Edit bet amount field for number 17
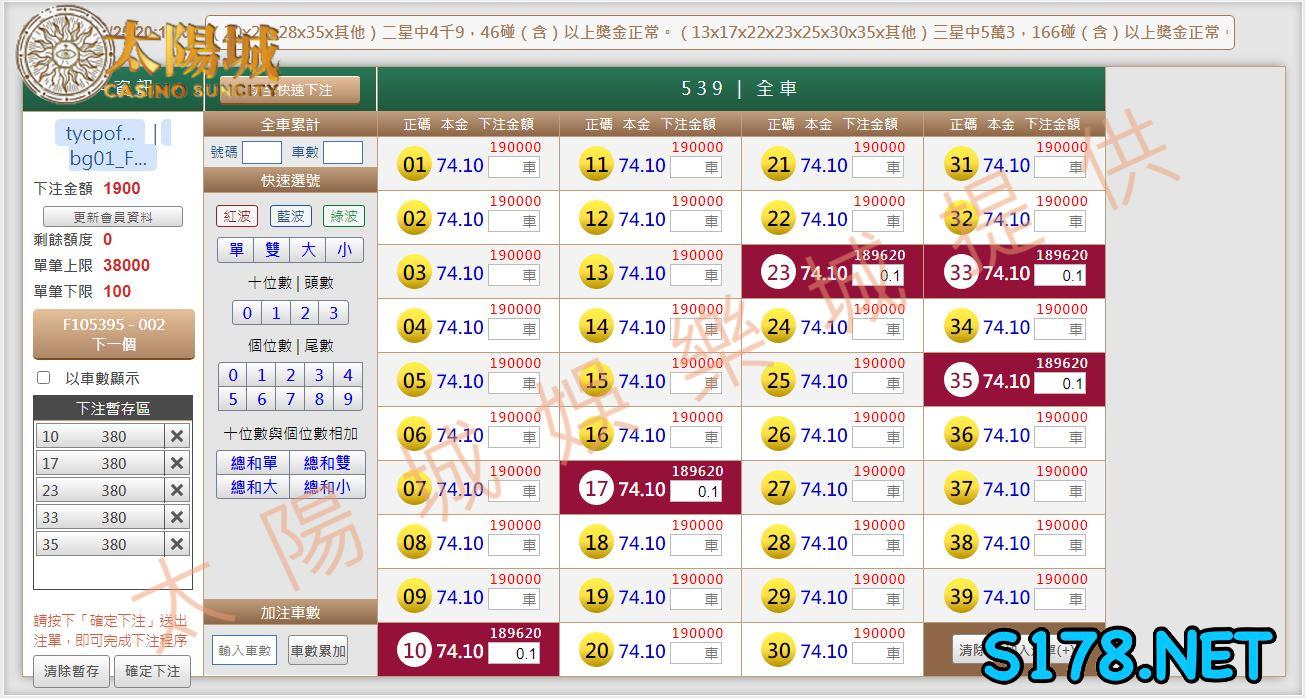The height and width of the screenshot is (698, 1305). pos(696,492)
